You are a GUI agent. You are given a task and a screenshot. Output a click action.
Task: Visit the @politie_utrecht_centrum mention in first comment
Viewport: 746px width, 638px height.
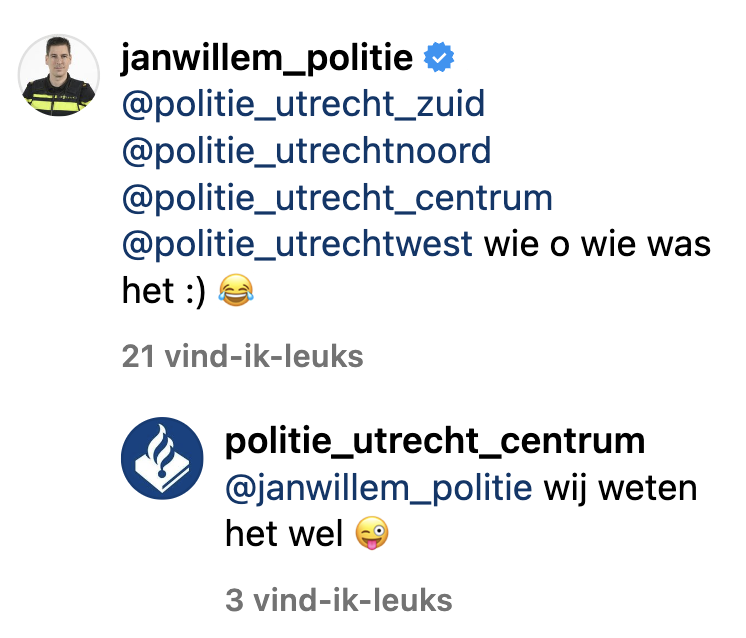337,197
